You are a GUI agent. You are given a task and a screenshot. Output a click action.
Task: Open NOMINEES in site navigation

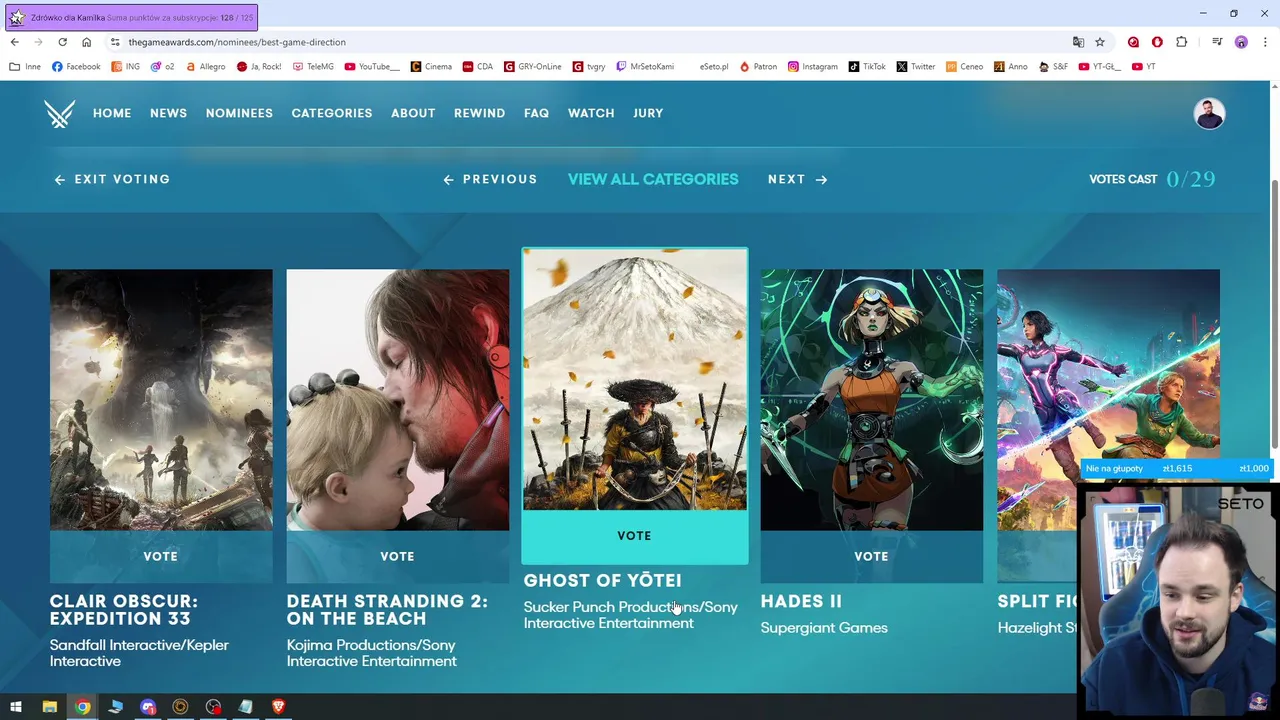239,113
